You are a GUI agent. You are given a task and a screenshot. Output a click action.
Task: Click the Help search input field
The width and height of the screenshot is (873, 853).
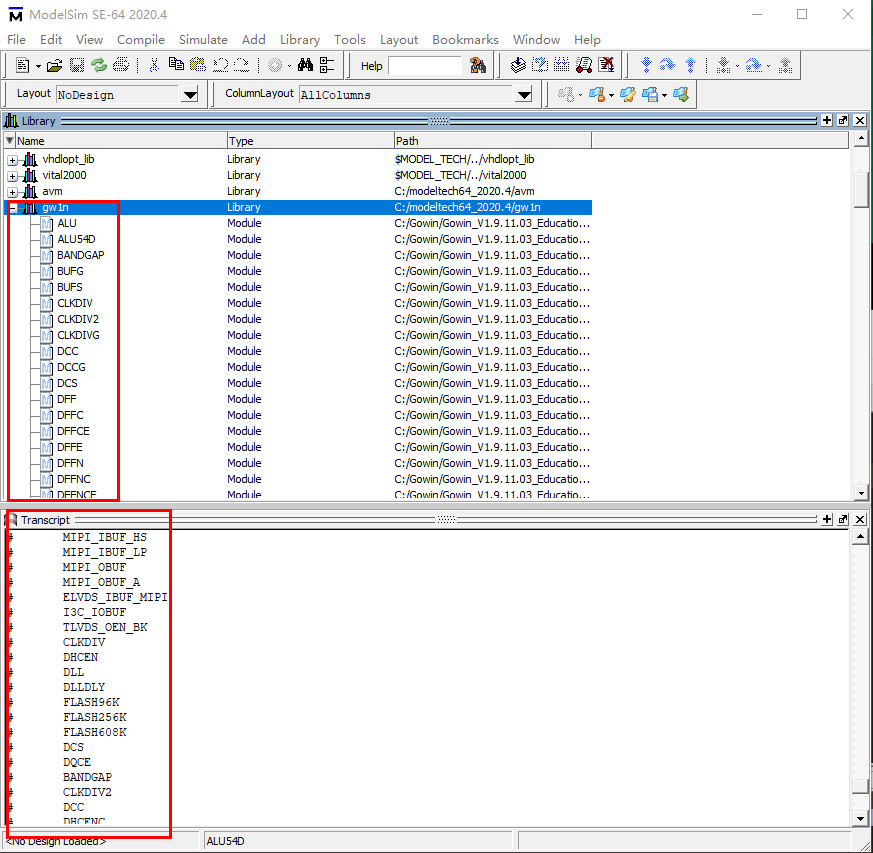click(x=425, y=66)
